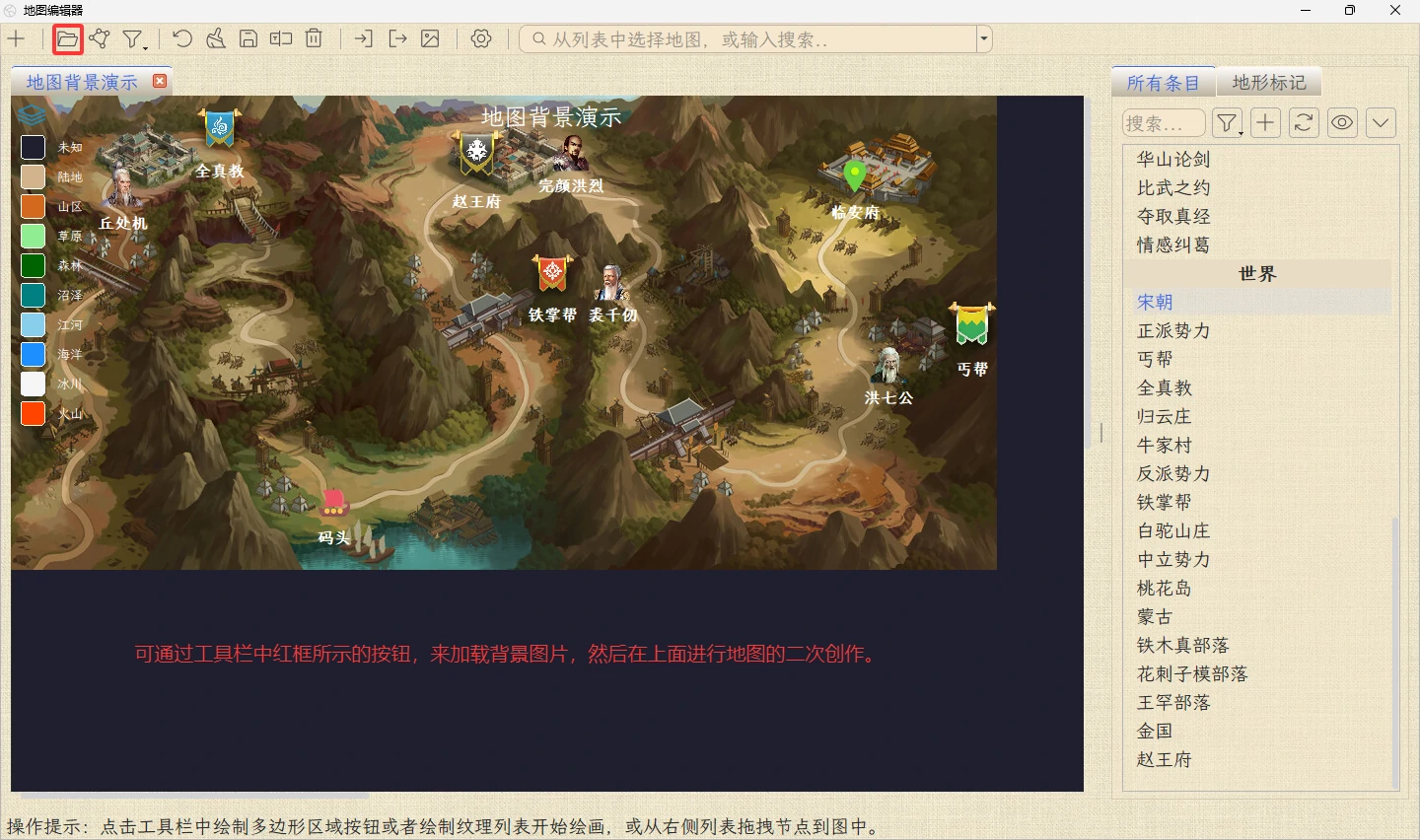Screen dimensions: 1420x840
Task: Switch to the 地形标记 tab
Action: point(1269,82)
